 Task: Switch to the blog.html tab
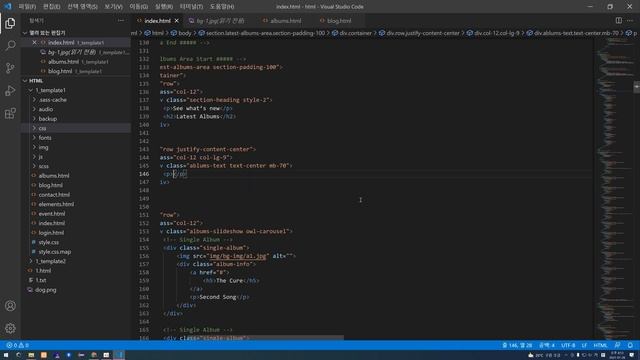(x=339, y=21)
